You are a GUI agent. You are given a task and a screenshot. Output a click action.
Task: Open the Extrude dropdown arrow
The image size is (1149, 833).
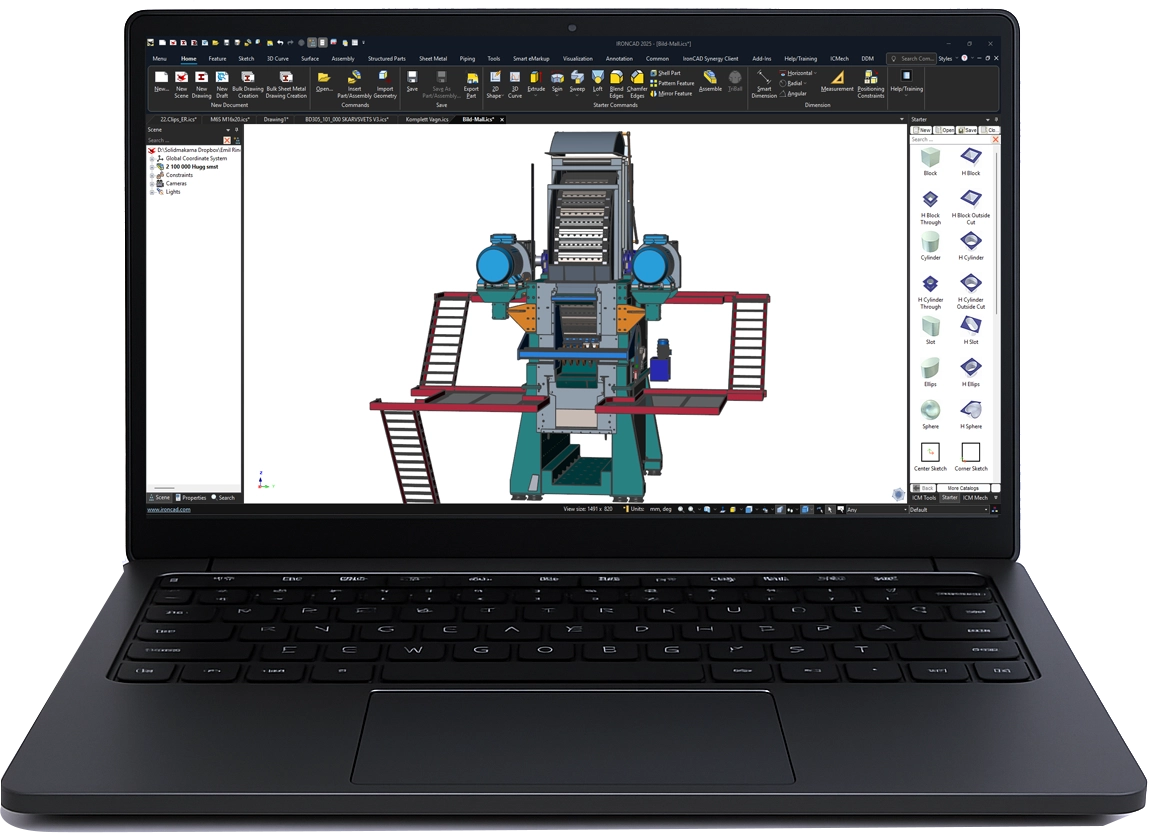point(536,95)
